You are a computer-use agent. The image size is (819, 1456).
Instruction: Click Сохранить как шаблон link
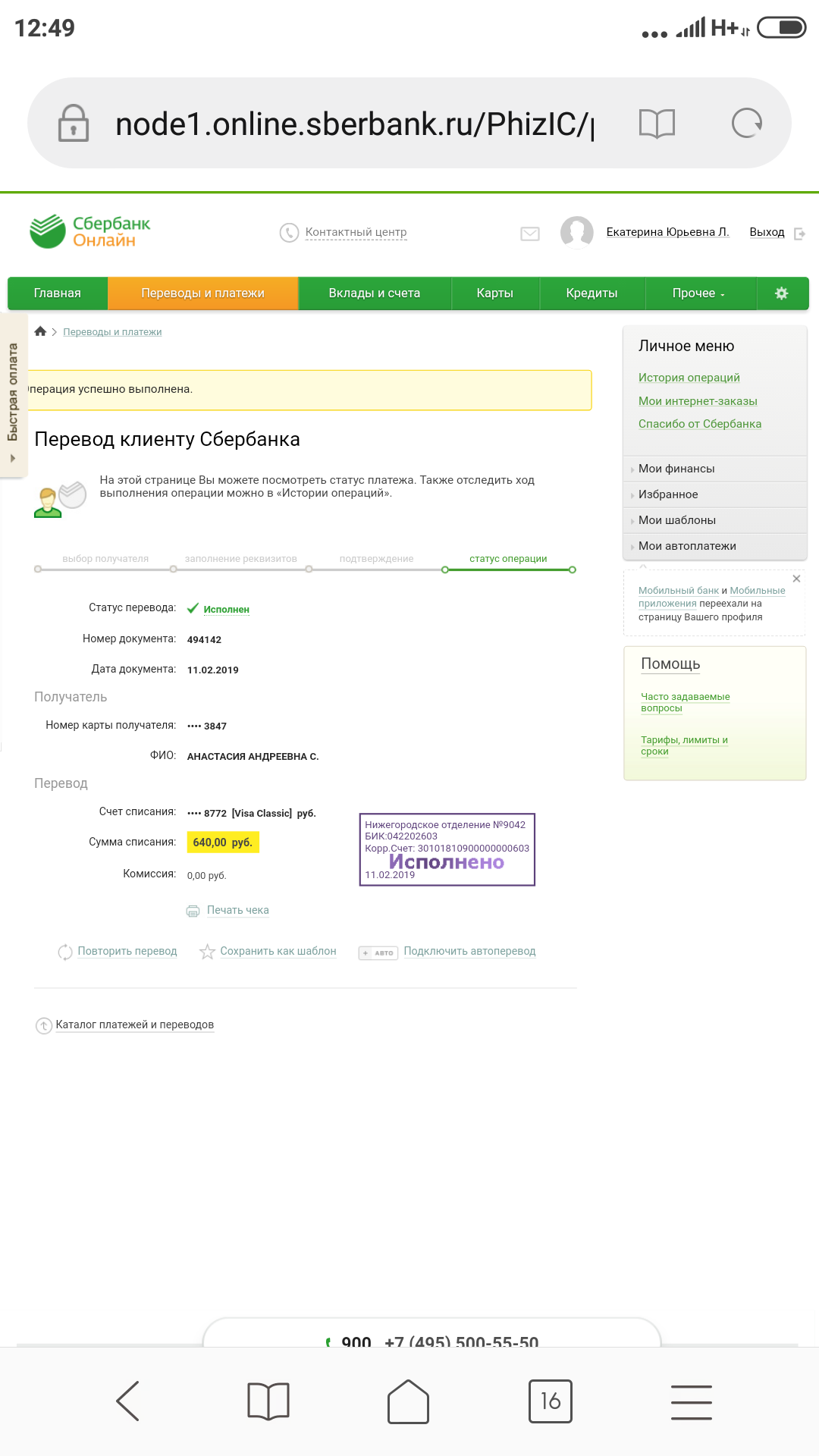[x=278, y=951]
